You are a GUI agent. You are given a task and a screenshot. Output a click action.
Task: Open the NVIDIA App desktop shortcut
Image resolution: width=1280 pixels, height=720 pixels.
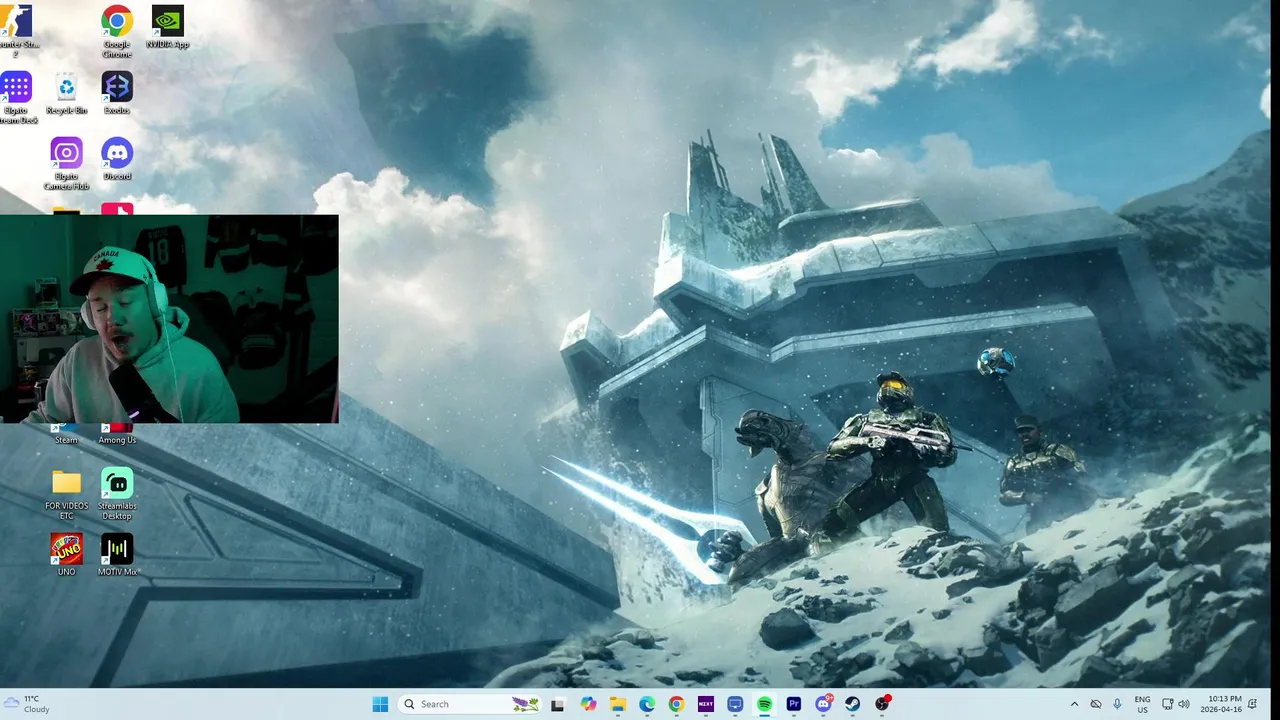(167, 27)
